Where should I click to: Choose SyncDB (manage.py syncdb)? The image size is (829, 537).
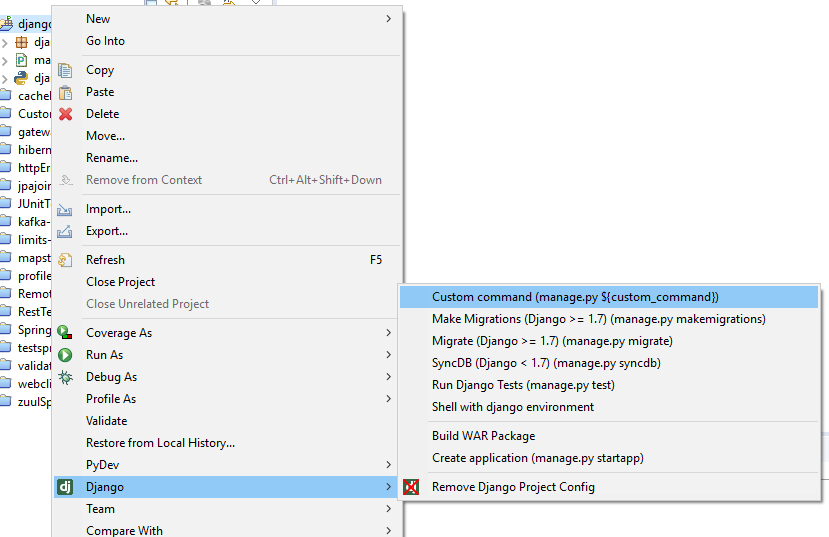[x=609, y=363]
